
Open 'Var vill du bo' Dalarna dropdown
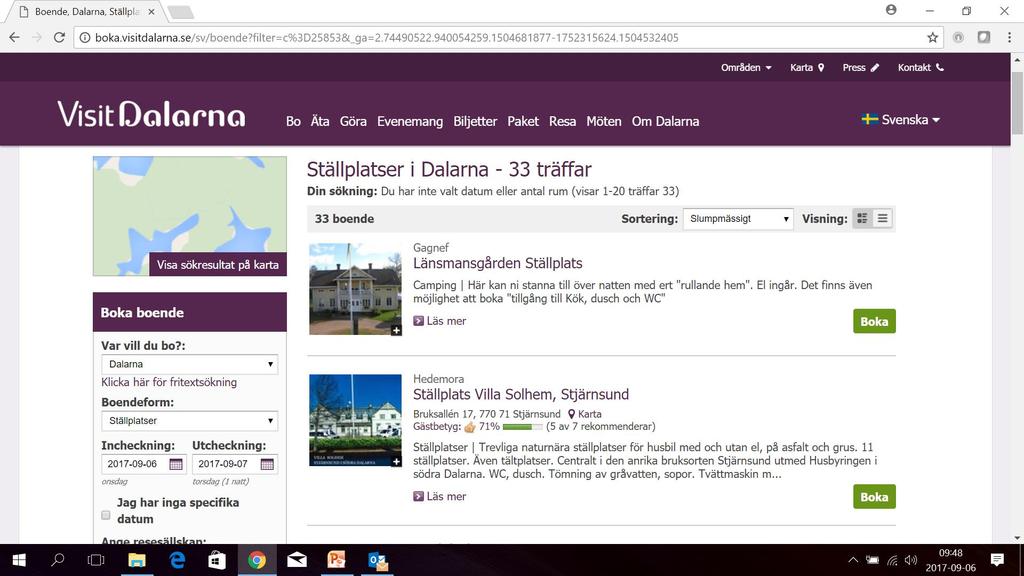pyautogui.click(x=189, y=364)
